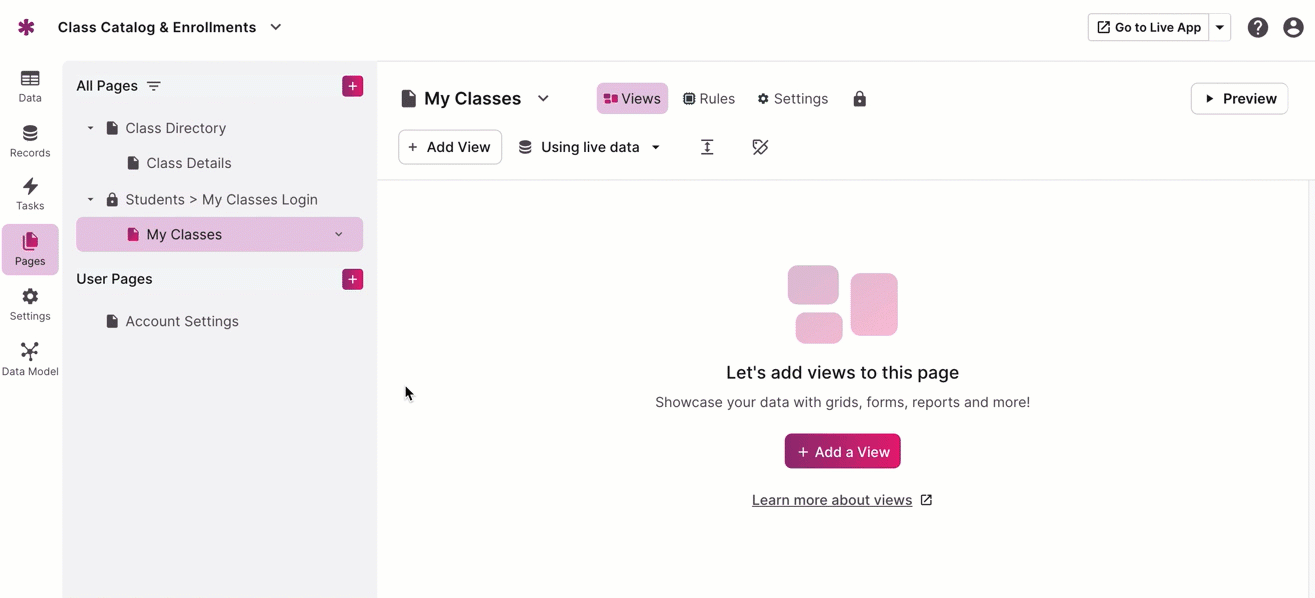
Task: Collapse the Class Directory tree item
Action: (90, 128)
